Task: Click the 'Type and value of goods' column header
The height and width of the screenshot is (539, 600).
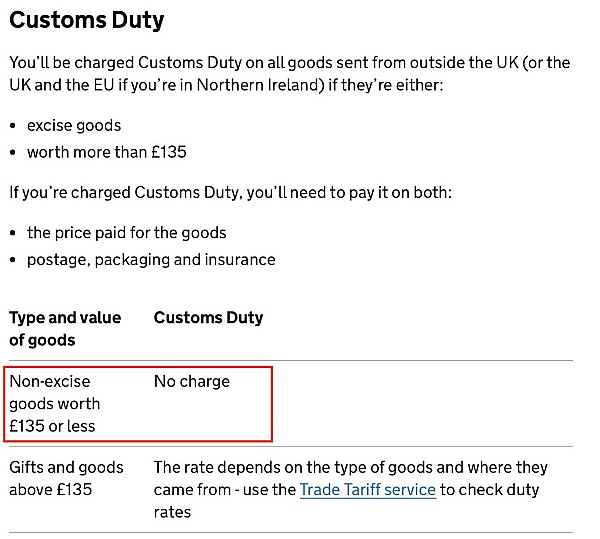Action: tap(65, 329)
